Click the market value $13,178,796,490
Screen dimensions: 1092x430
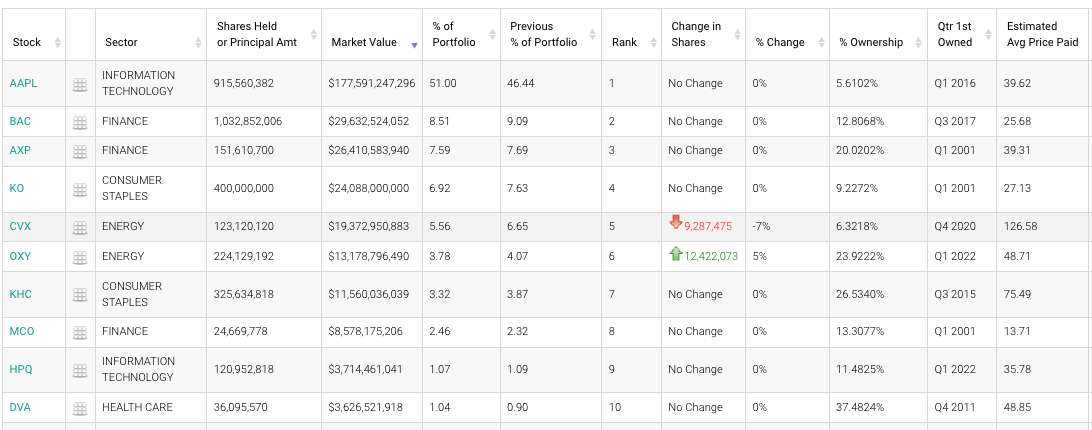coord(369,256)
